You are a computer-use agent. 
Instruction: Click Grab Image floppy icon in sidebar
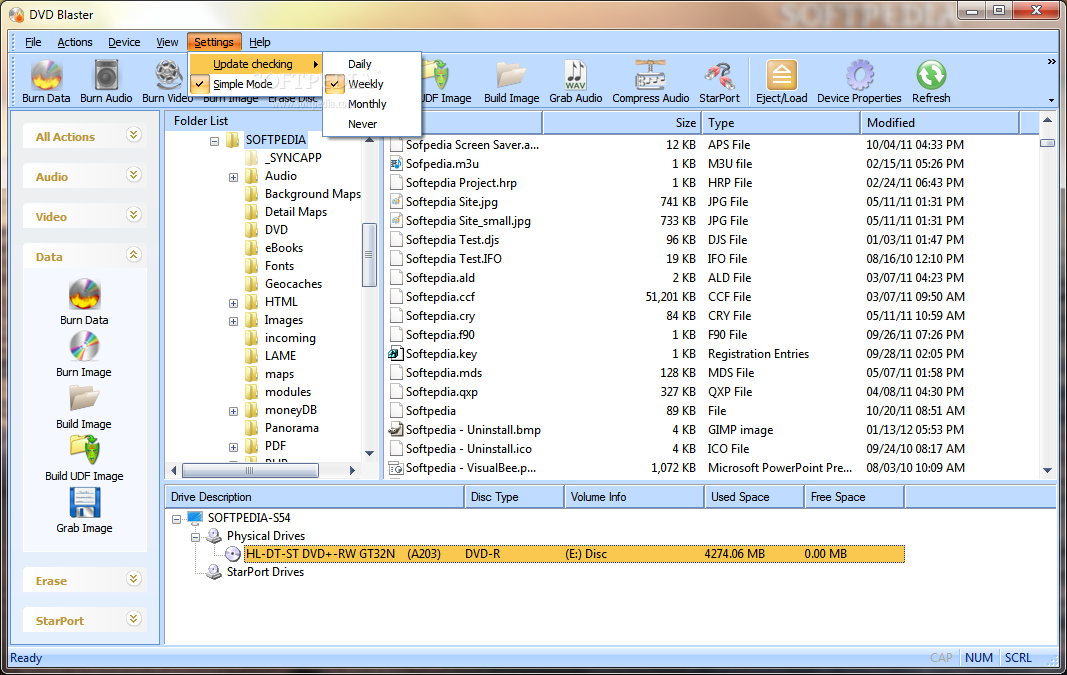[84, 503]
